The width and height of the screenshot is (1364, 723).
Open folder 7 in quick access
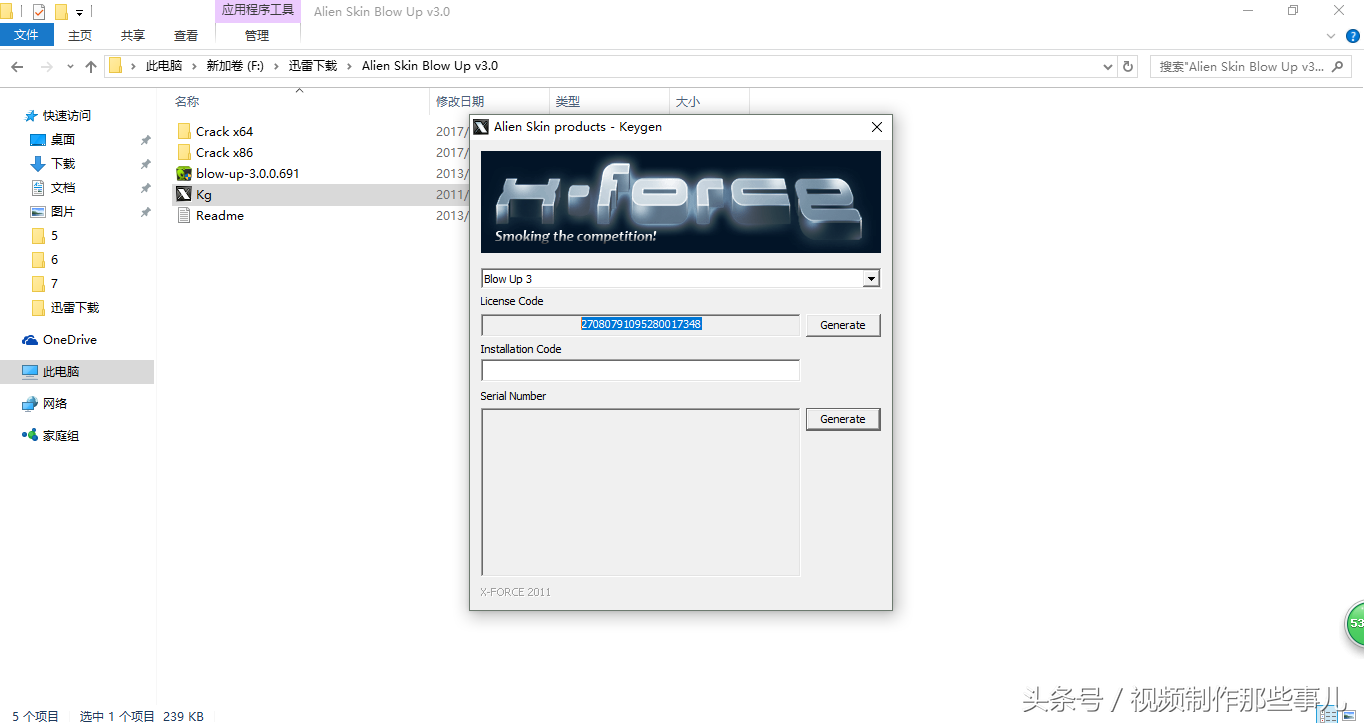click(54, 283)
